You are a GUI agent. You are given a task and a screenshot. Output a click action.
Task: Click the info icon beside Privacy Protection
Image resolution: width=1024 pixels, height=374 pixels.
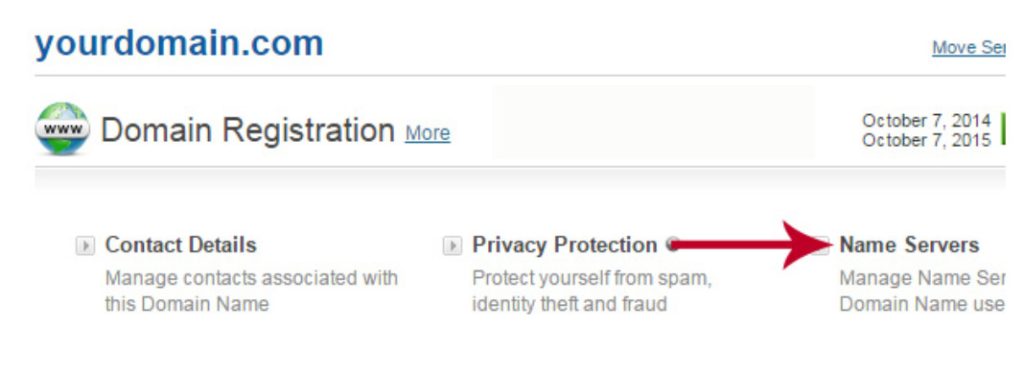(x=672, y=245)
